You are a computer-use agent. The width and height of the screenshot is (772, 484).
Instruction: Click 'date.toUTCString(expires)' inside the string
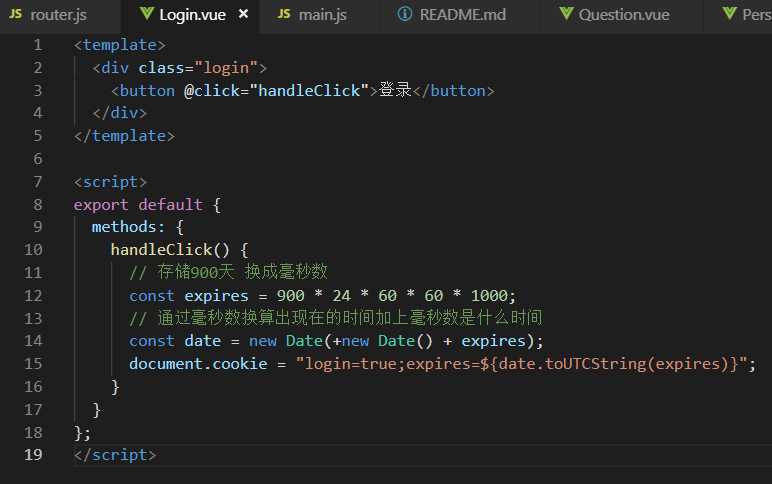click(614, 364)
